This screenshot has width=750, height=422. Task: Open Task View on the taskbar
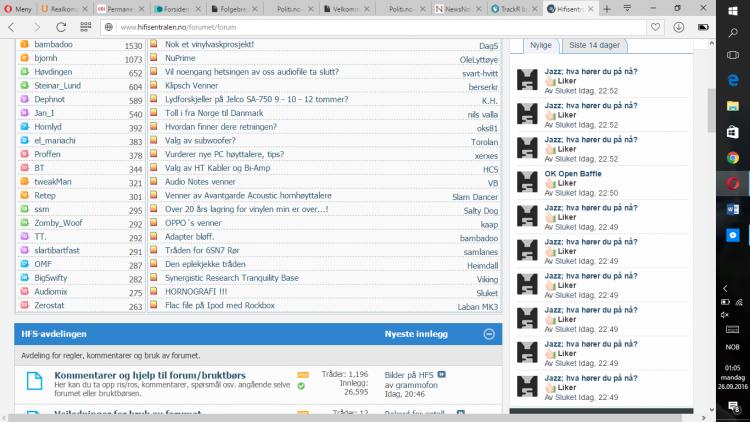point(733,55)
